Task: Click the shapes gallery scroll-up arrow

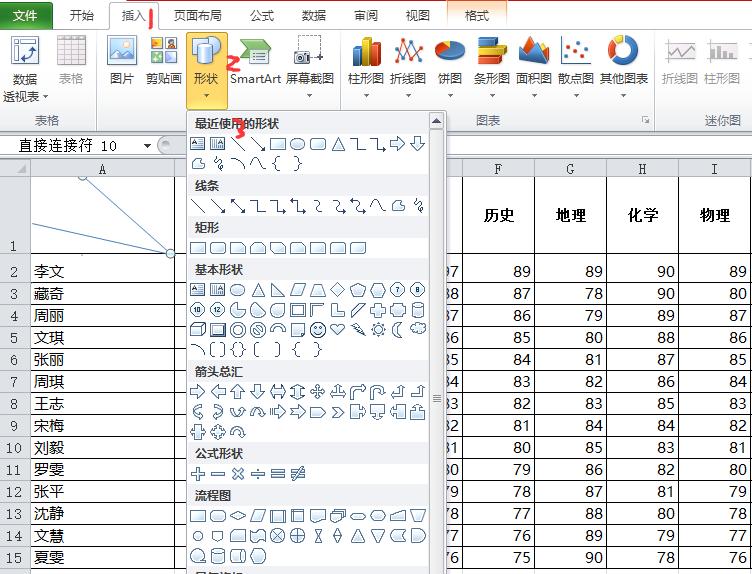Action: coord(436,121)
